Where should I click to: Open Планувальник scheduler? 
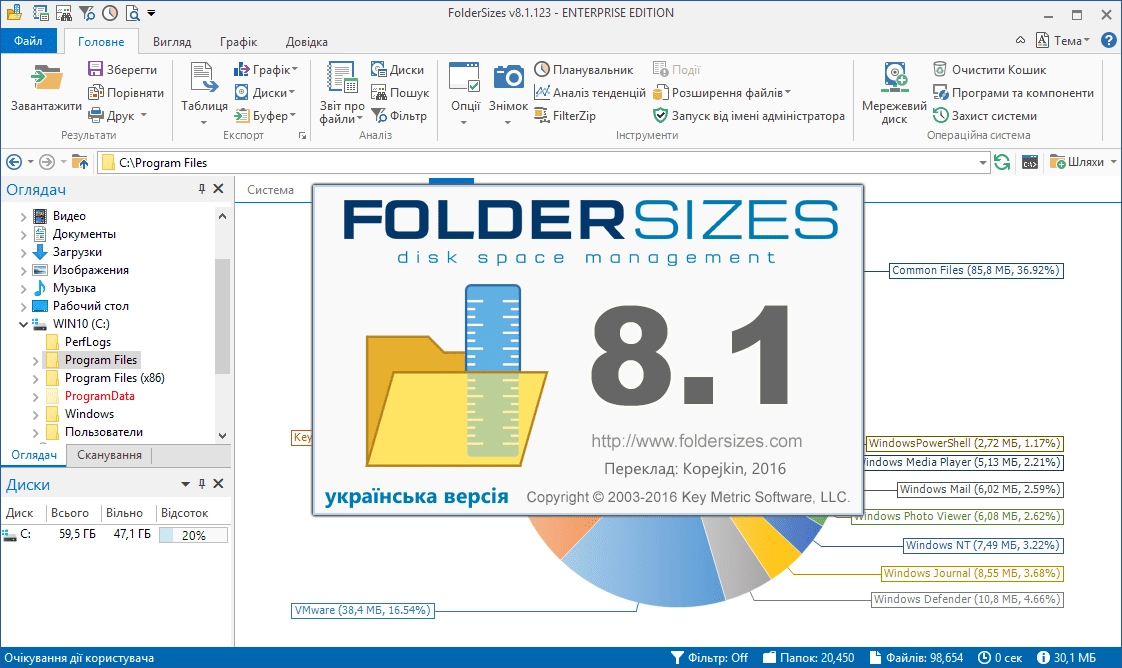pyautogui.click(x=584, y=69)
